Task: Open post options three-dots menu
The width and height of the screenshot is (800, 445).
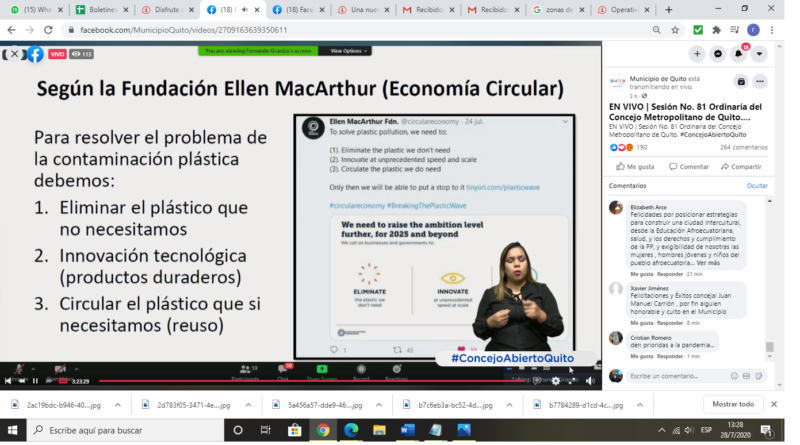Action: click(760, 82)
